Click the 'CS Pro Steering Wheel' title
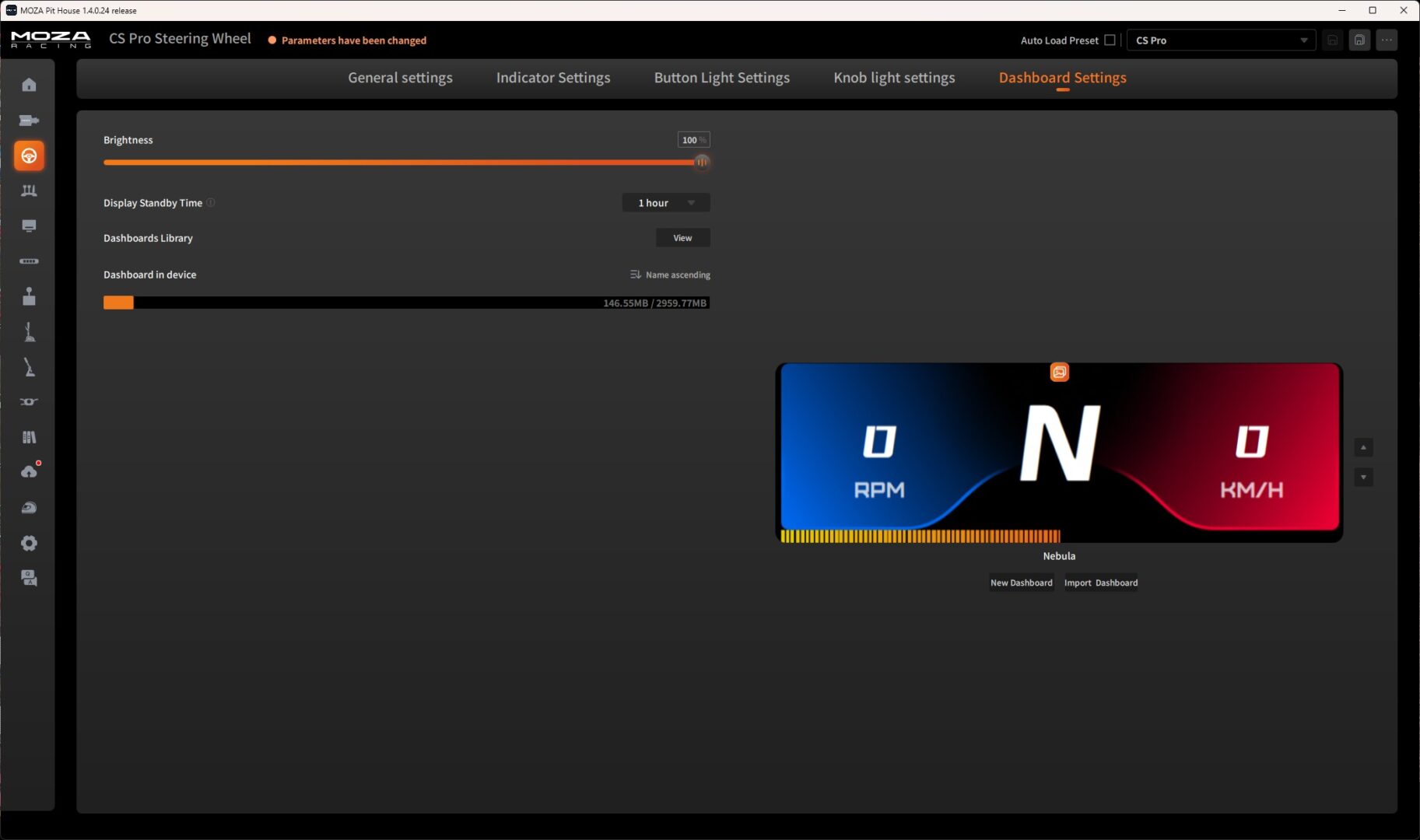Viewport: 1420px width, 840px height. coord(180,39)
